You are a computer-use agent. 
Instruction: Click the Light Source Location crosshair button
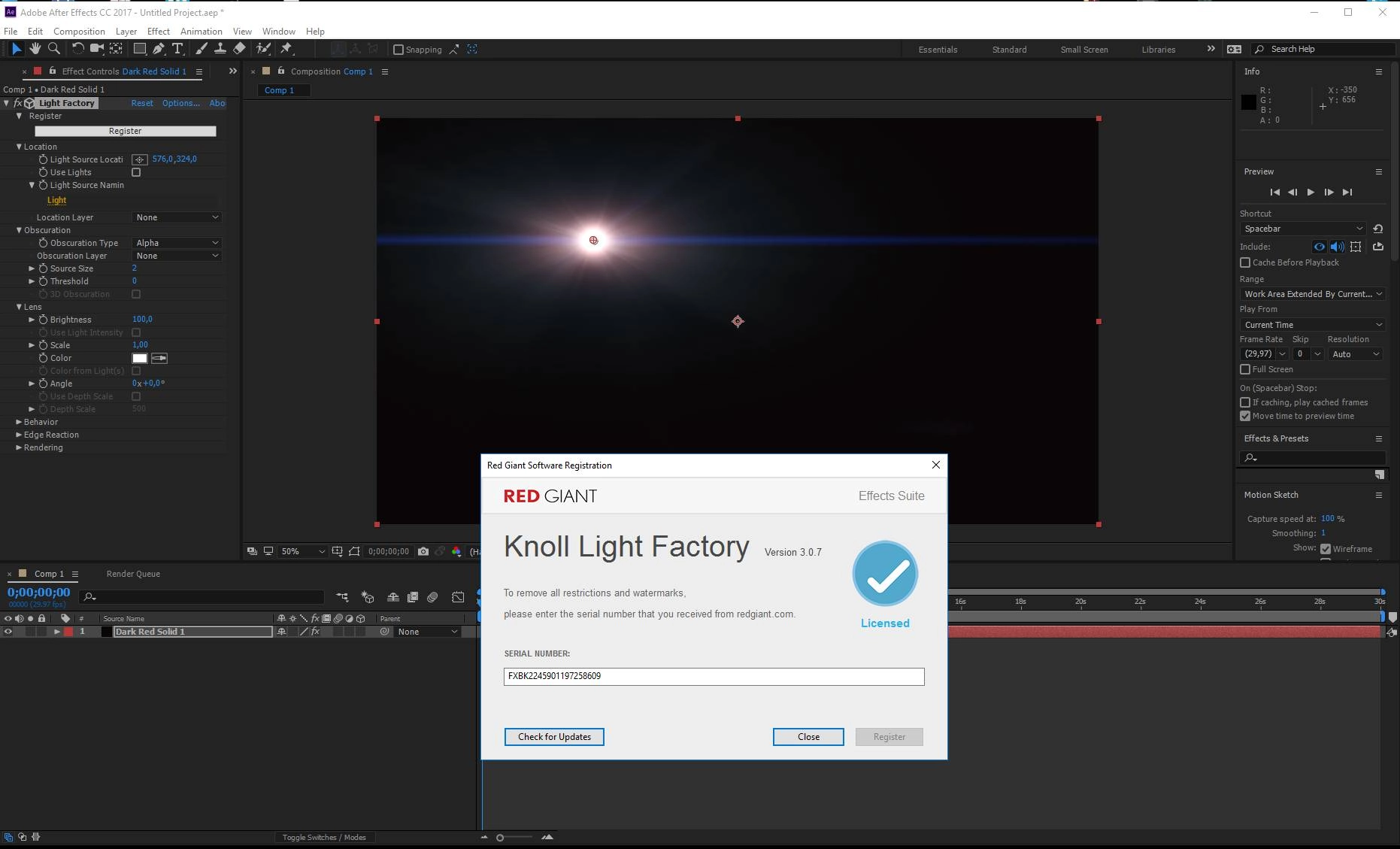tap(140, 159)
